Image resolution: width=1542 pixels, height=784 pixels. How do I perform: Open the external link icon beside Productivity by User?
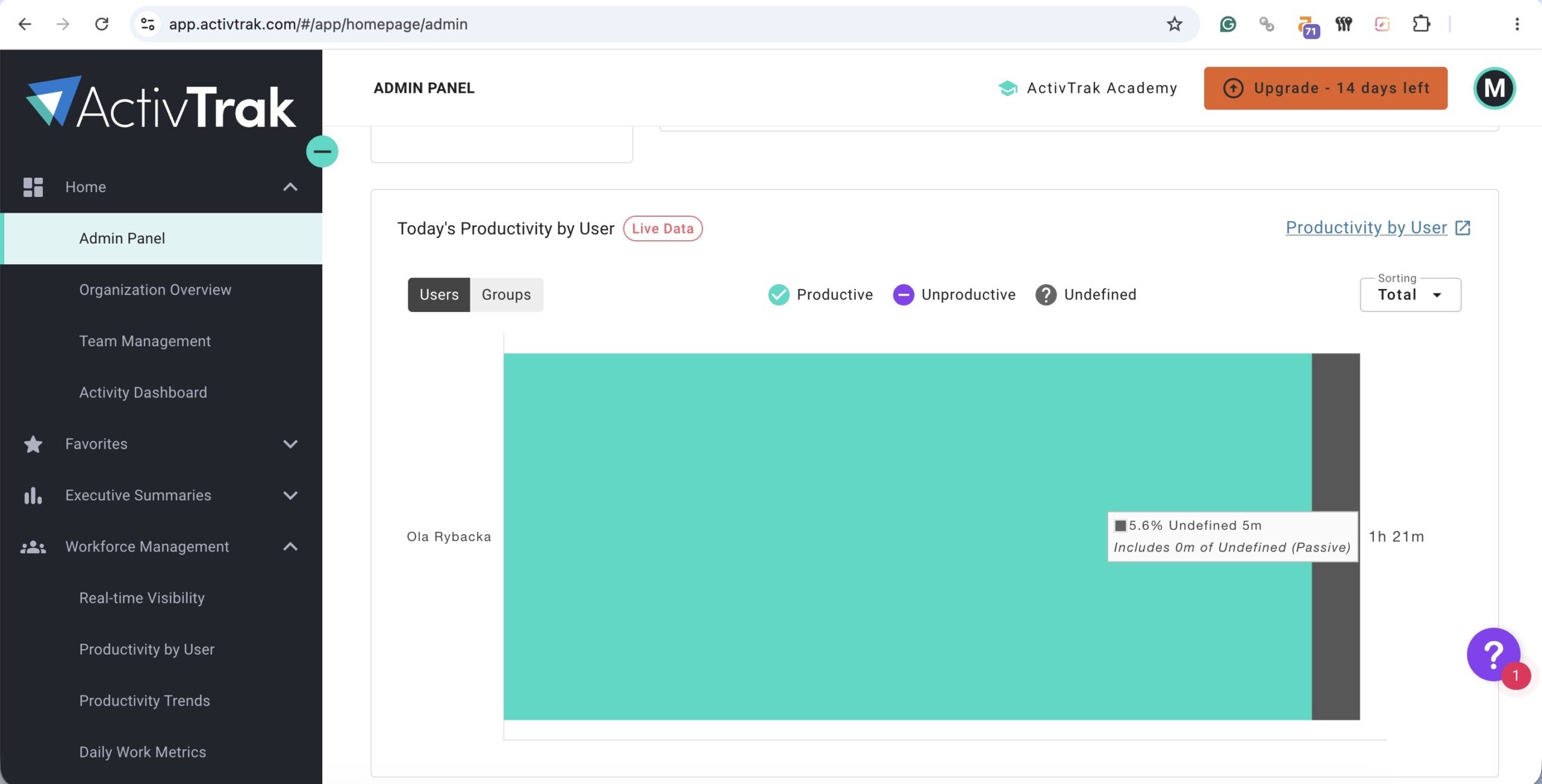(1463, 228)
